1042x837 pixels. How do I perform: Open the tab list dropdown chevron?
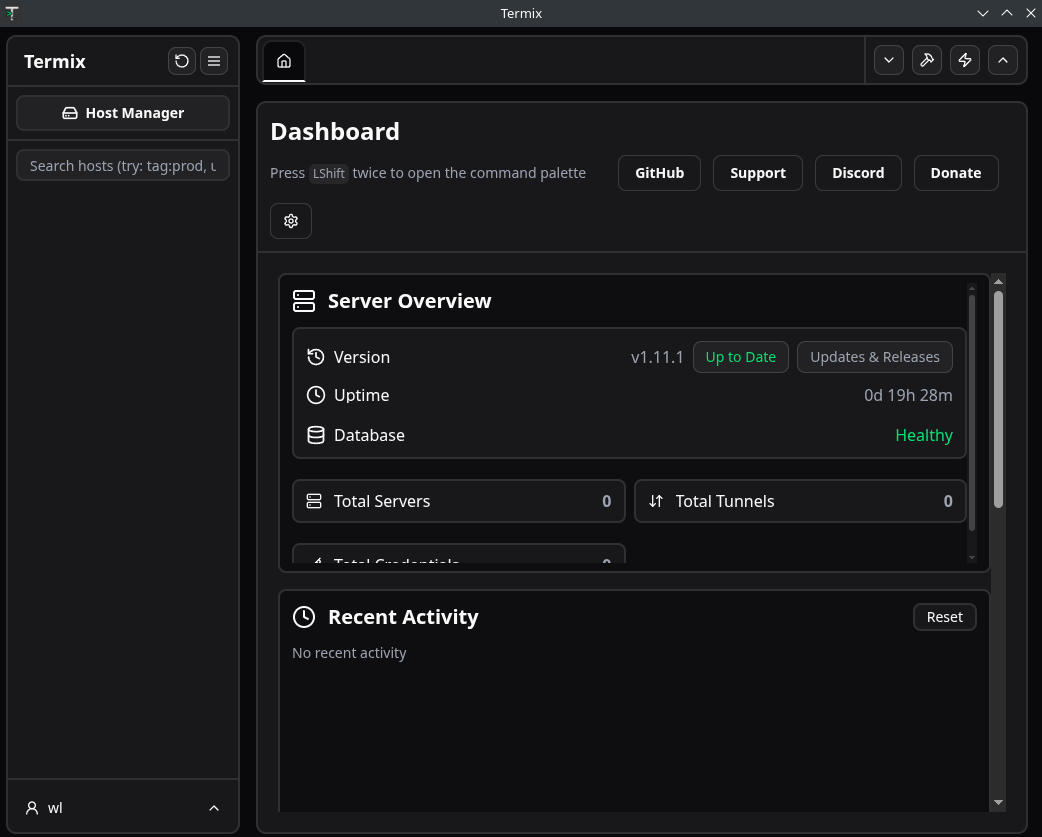888,60
